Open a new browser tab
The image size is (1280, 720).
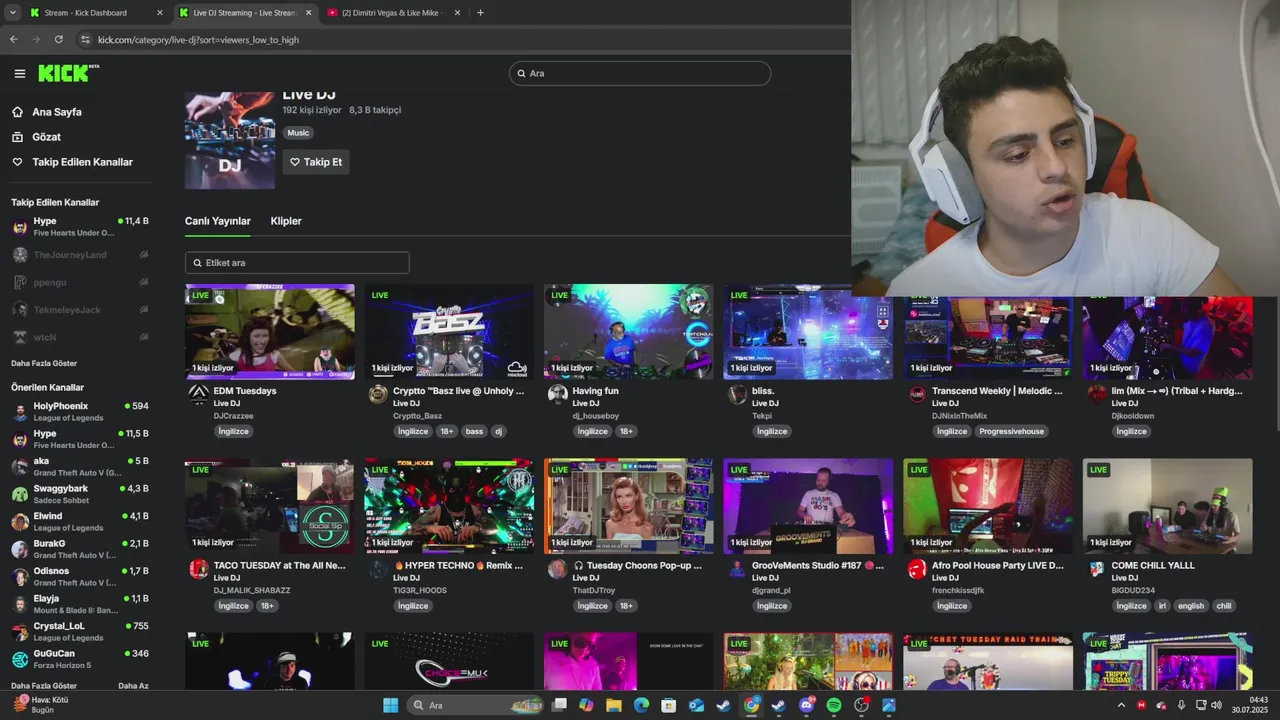480,13
